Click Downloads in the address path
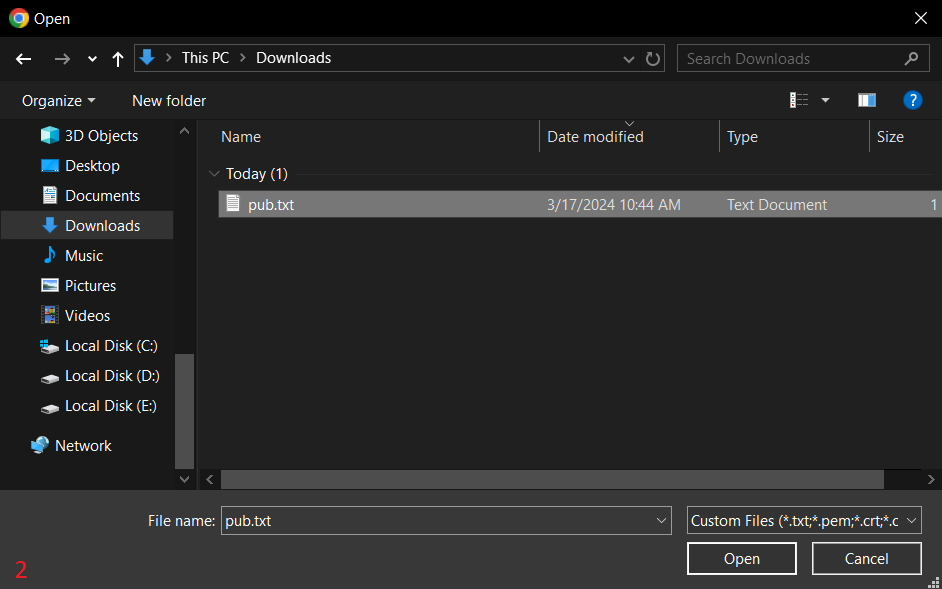 [x=294, y=58]
